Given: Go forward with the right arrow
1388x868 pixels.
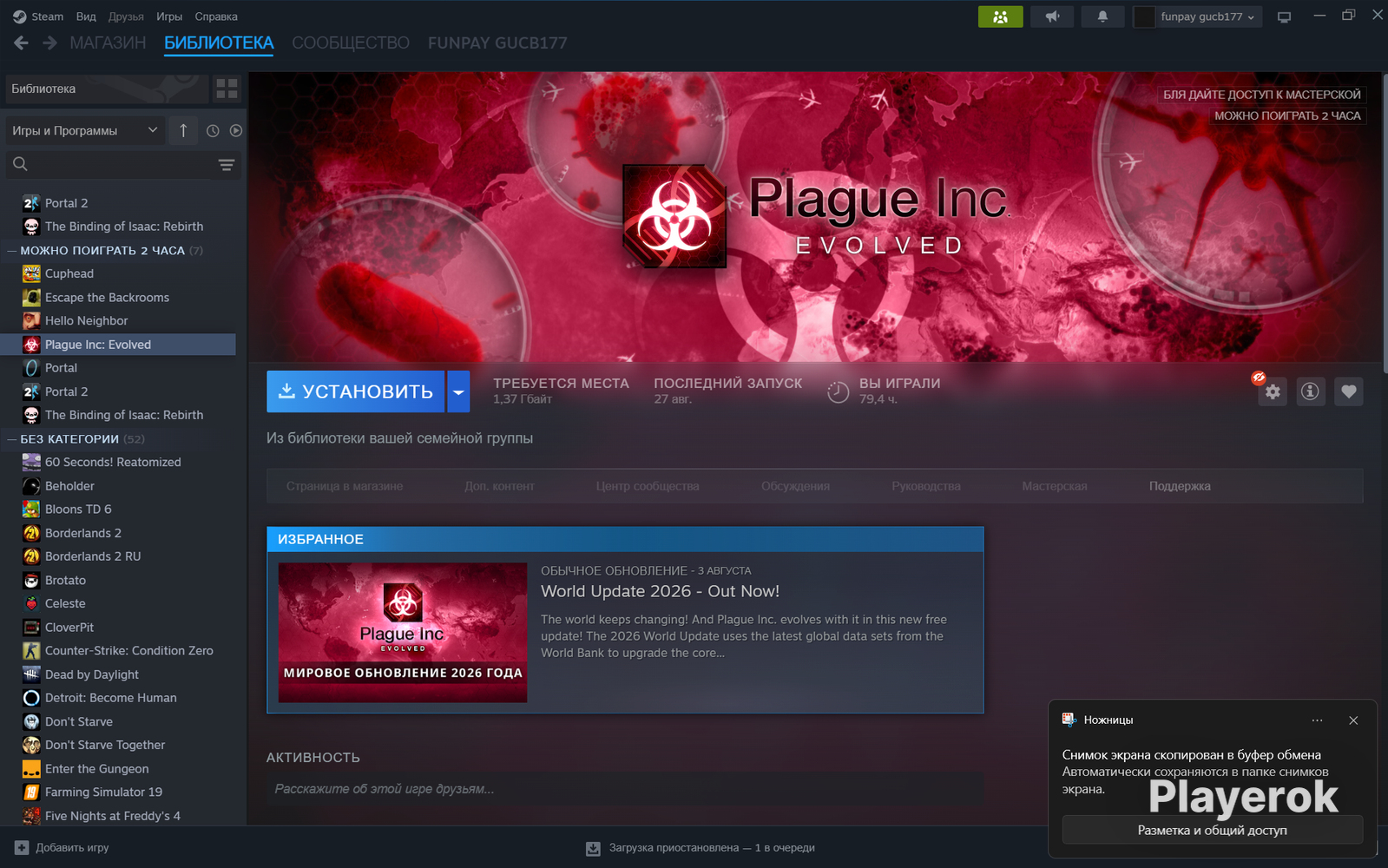Looking at the screenshot, I should (x=50, y=43).
